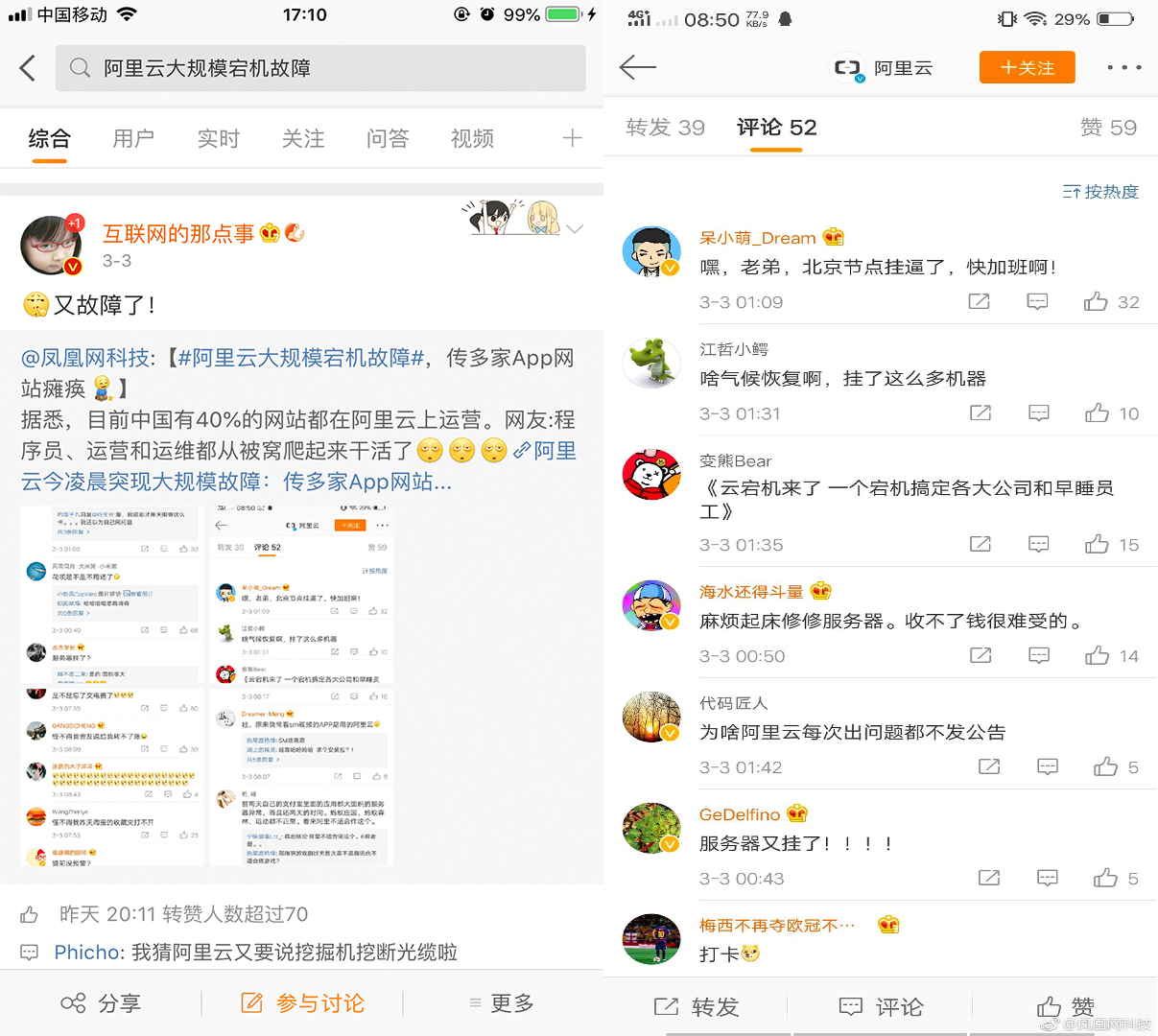This screenshot has height=1036, width=1158.
Task: Tap 参与讨论 button
Action: 302,1003
